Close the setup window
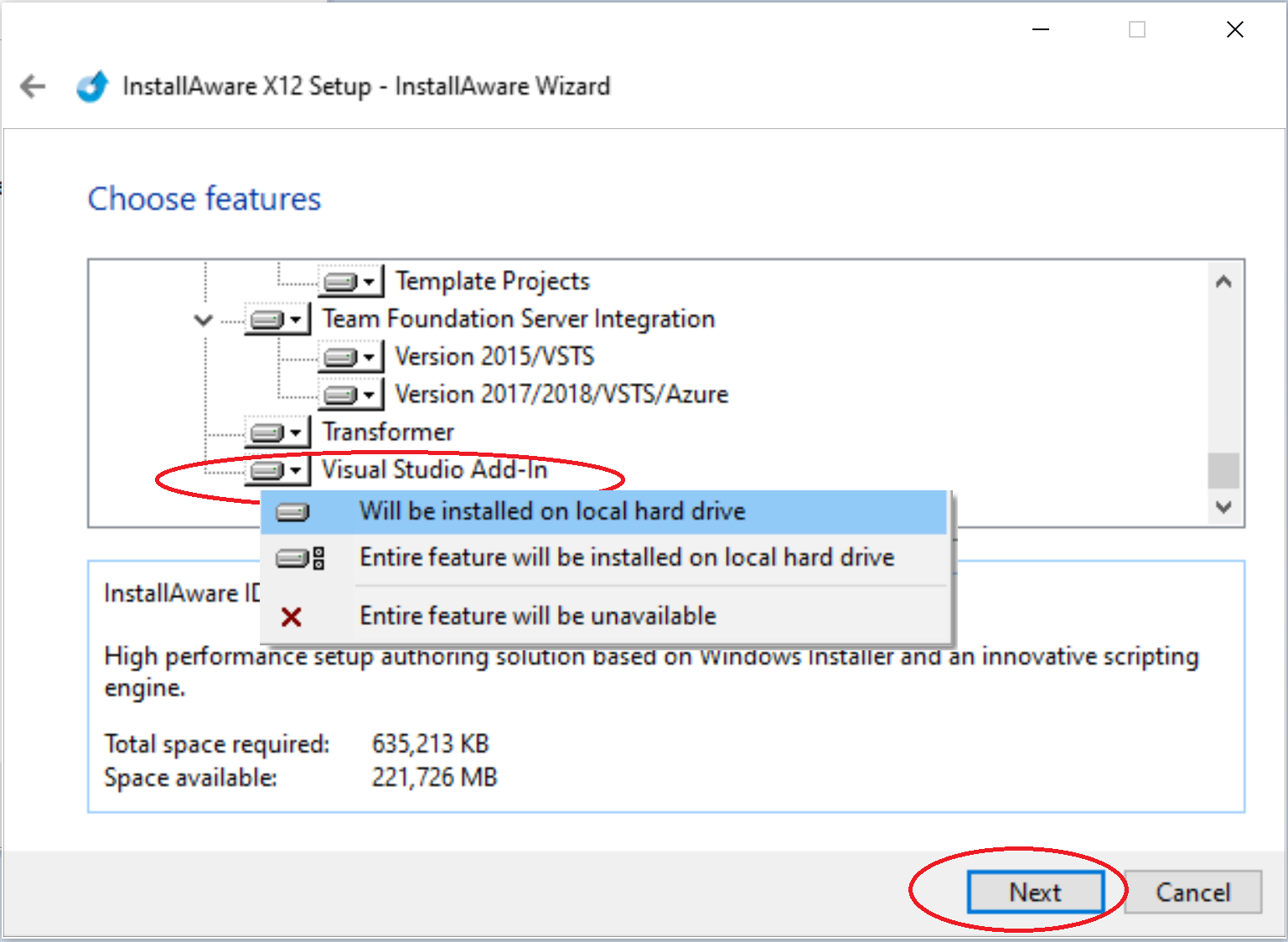The width and height of the screenshot is (1288, 942). pos(1235,30)
